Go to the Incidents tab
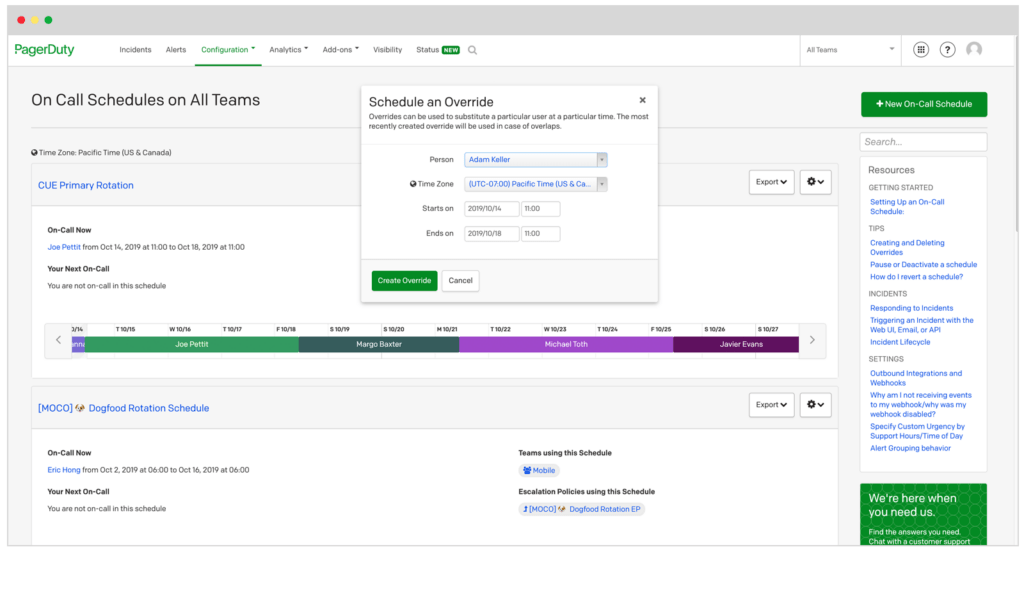 tap(135, 50)
